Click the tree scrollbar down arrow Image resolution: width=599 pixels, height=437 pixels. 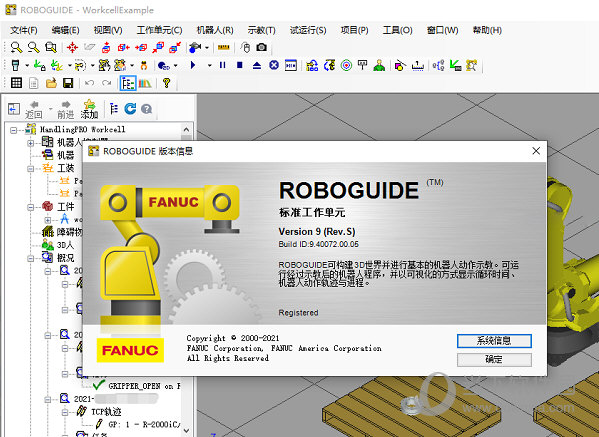[186, 431]
